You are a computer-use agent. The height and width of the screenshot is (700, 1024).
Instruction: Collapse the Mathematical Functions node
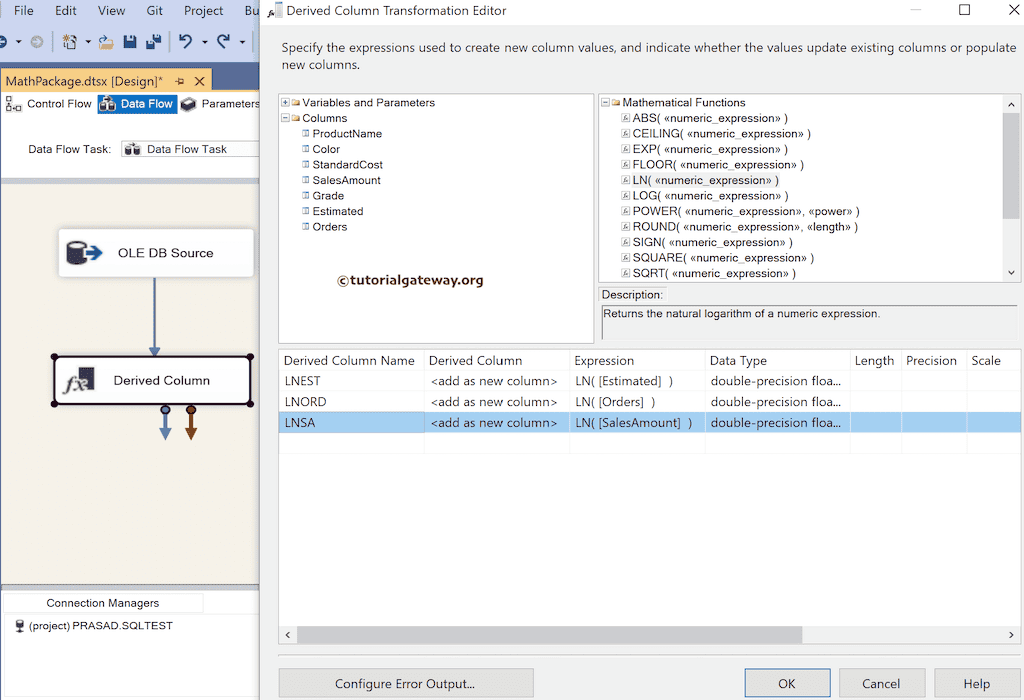(605, 102)
